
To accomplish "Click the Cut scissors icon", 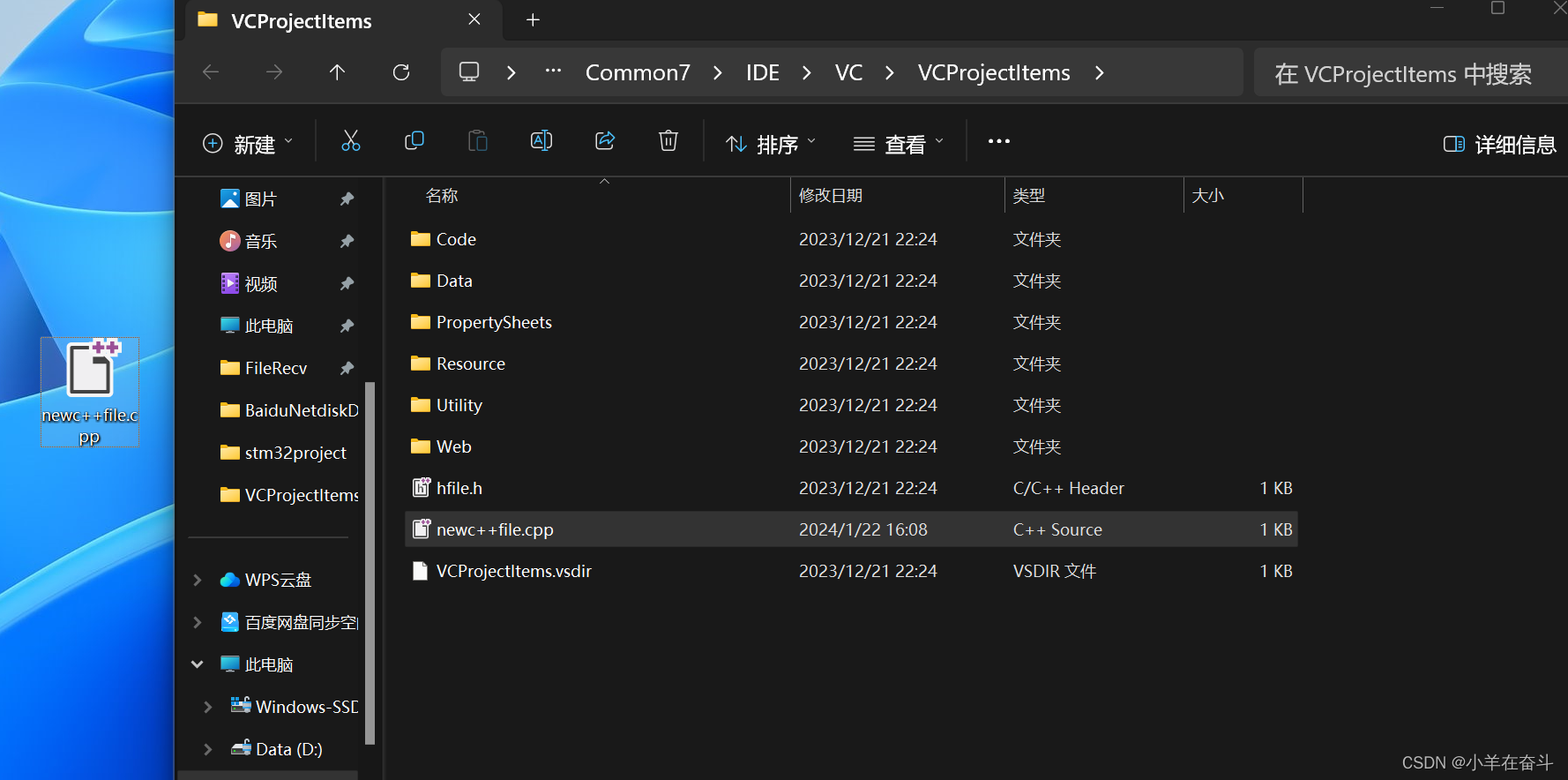I will click(351, 141).
